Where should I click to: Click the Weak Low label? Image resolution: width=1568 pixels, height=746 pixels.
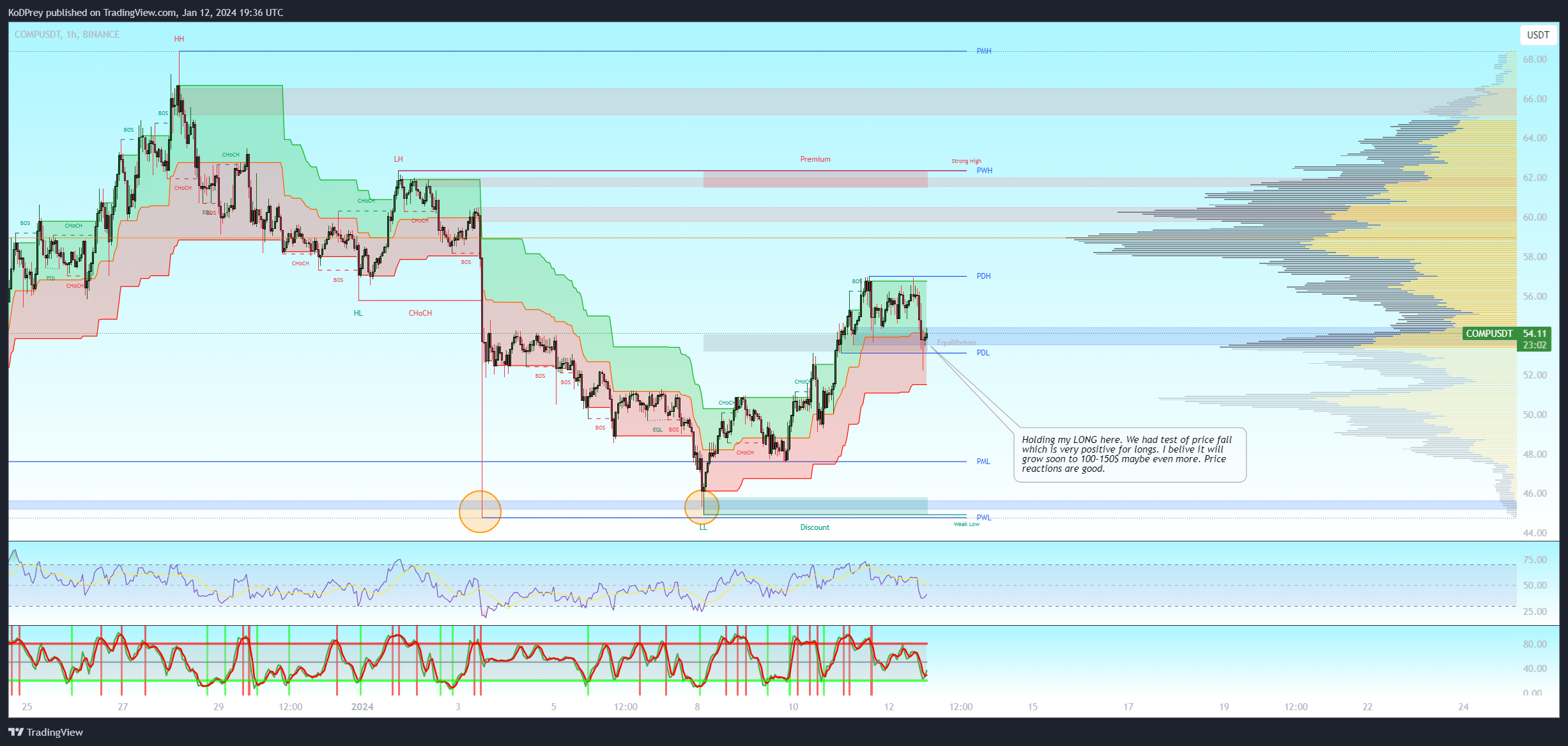966,524
